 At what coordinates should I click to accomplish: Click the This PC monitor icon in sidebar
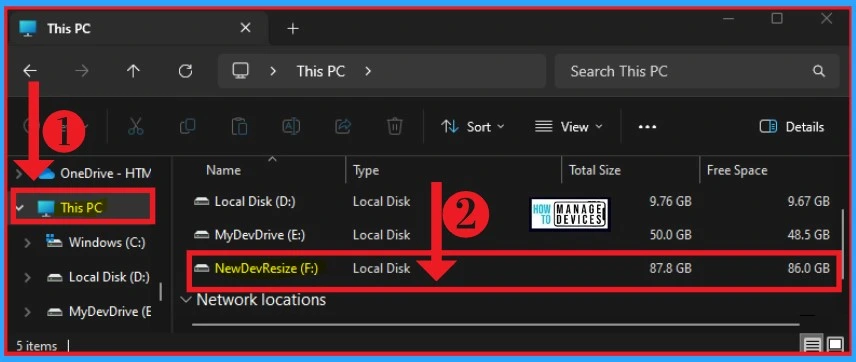(x=46, y=207)
